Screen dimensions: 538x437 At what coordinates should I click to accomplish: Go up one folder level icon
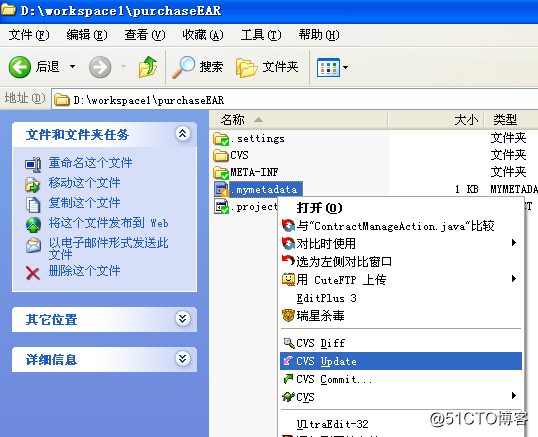(148, 67)
